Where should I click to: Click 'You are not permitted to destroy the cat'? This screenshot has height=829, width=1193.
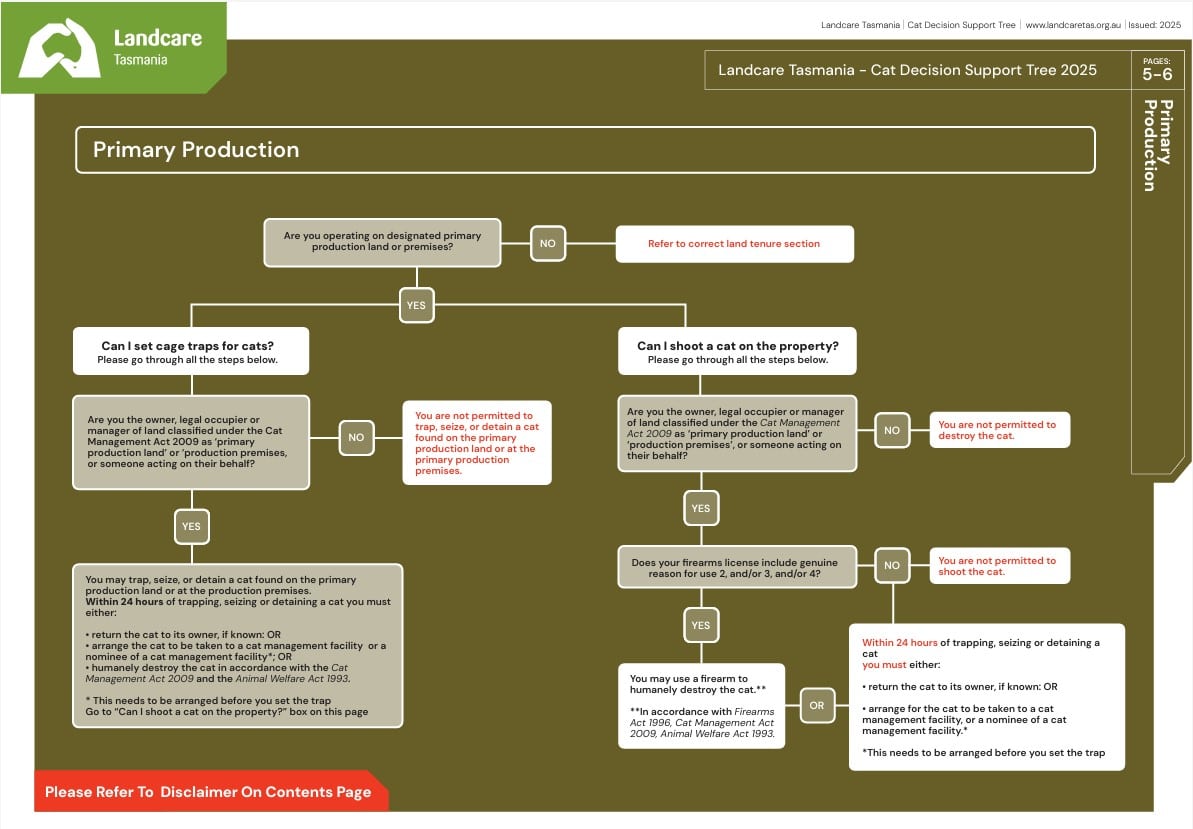click(1000, 430)
